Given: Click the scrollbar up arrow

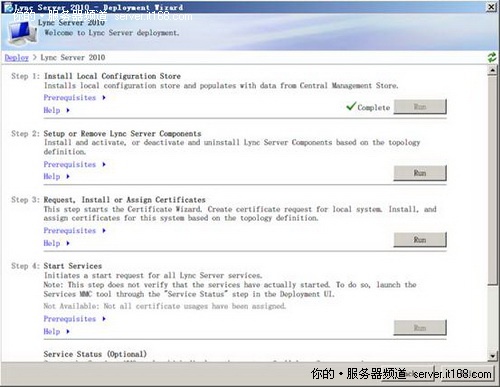Looking at the screenshot, I should coord(492,70).
